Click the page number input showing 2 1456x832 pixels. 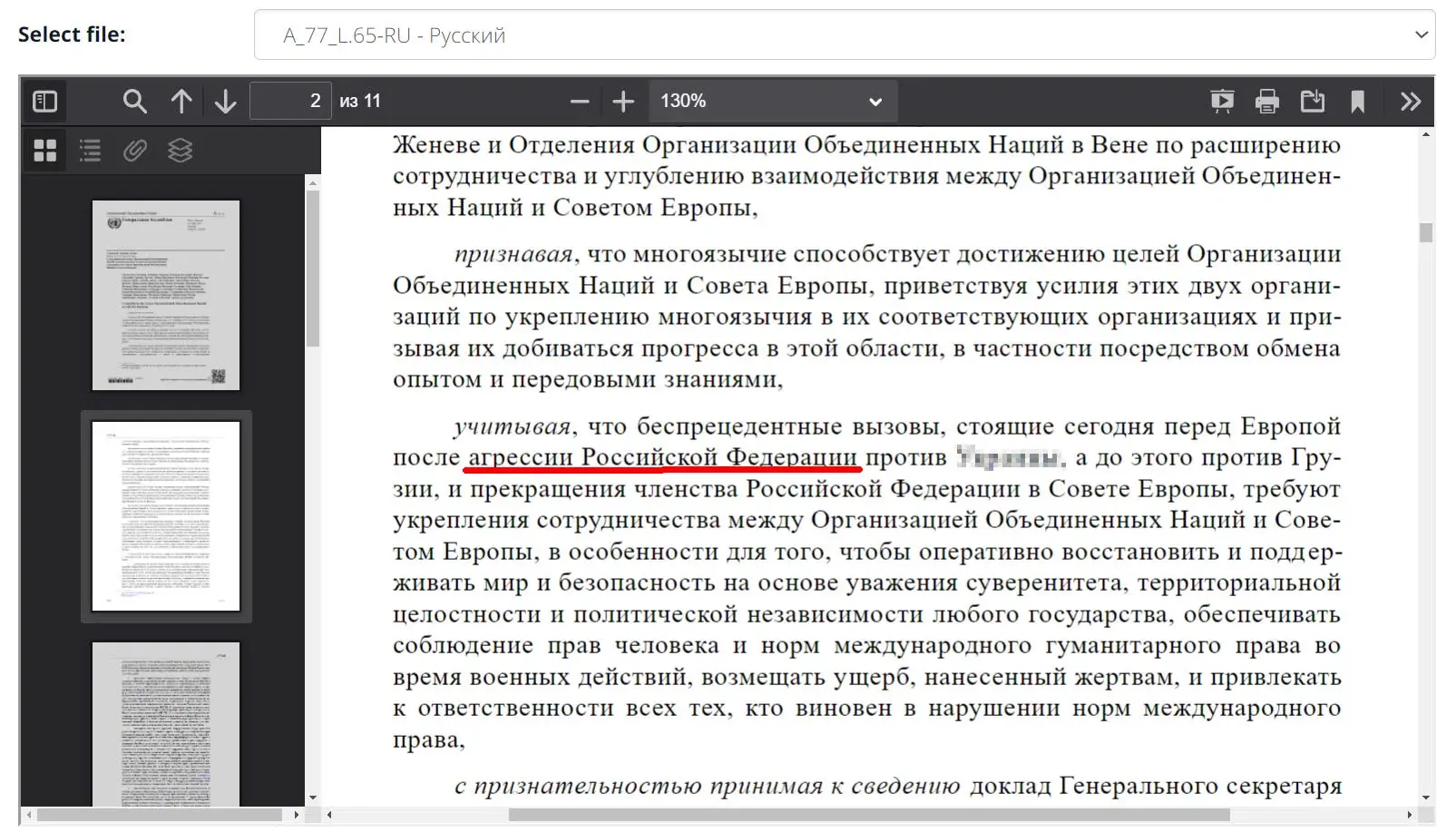pyautogui.click(x=290, y=101)
